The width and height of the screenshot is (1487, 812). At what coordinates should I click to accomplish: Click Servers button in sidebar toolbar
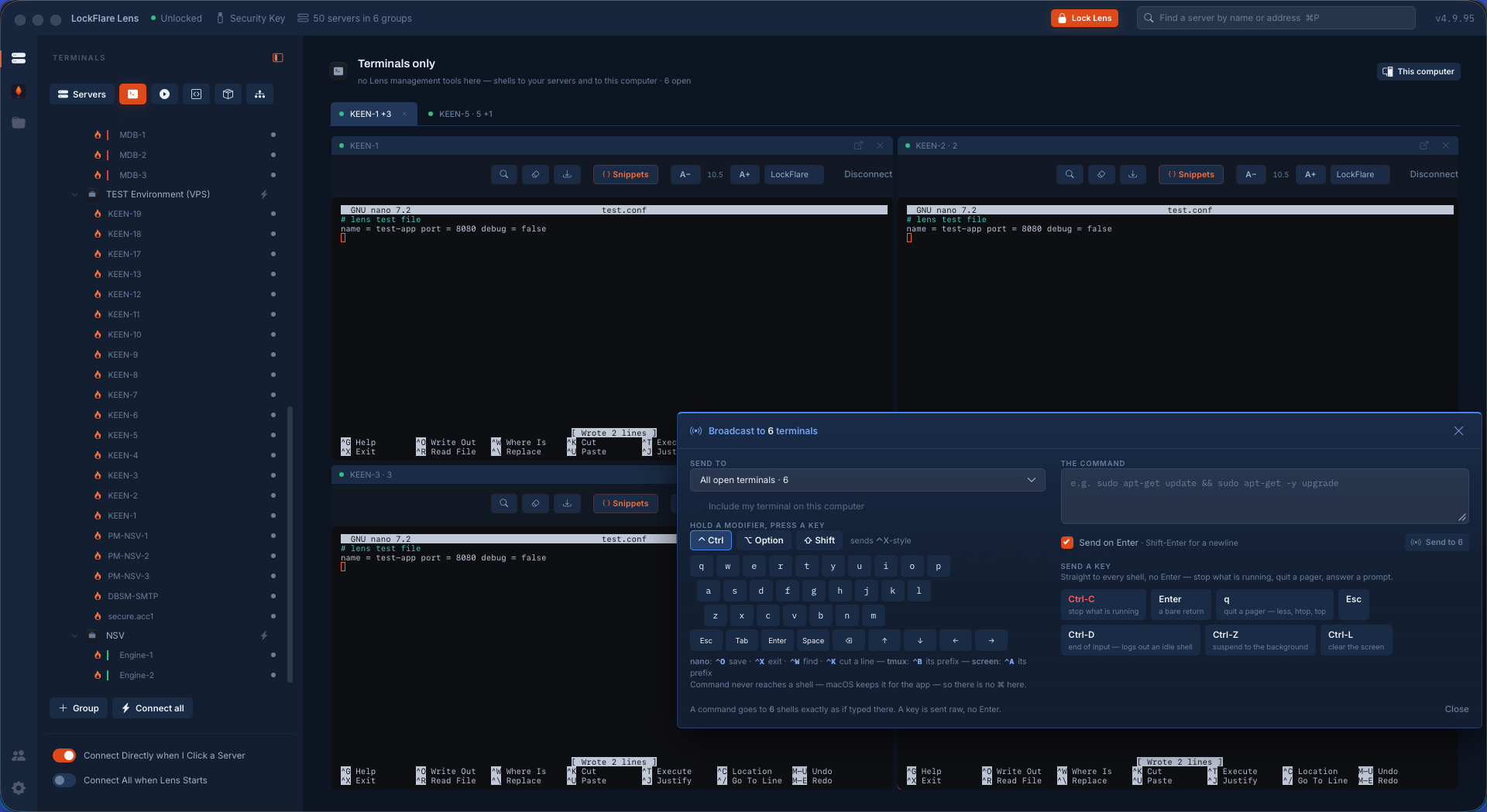pyautogui.click(x=82, y=94)
